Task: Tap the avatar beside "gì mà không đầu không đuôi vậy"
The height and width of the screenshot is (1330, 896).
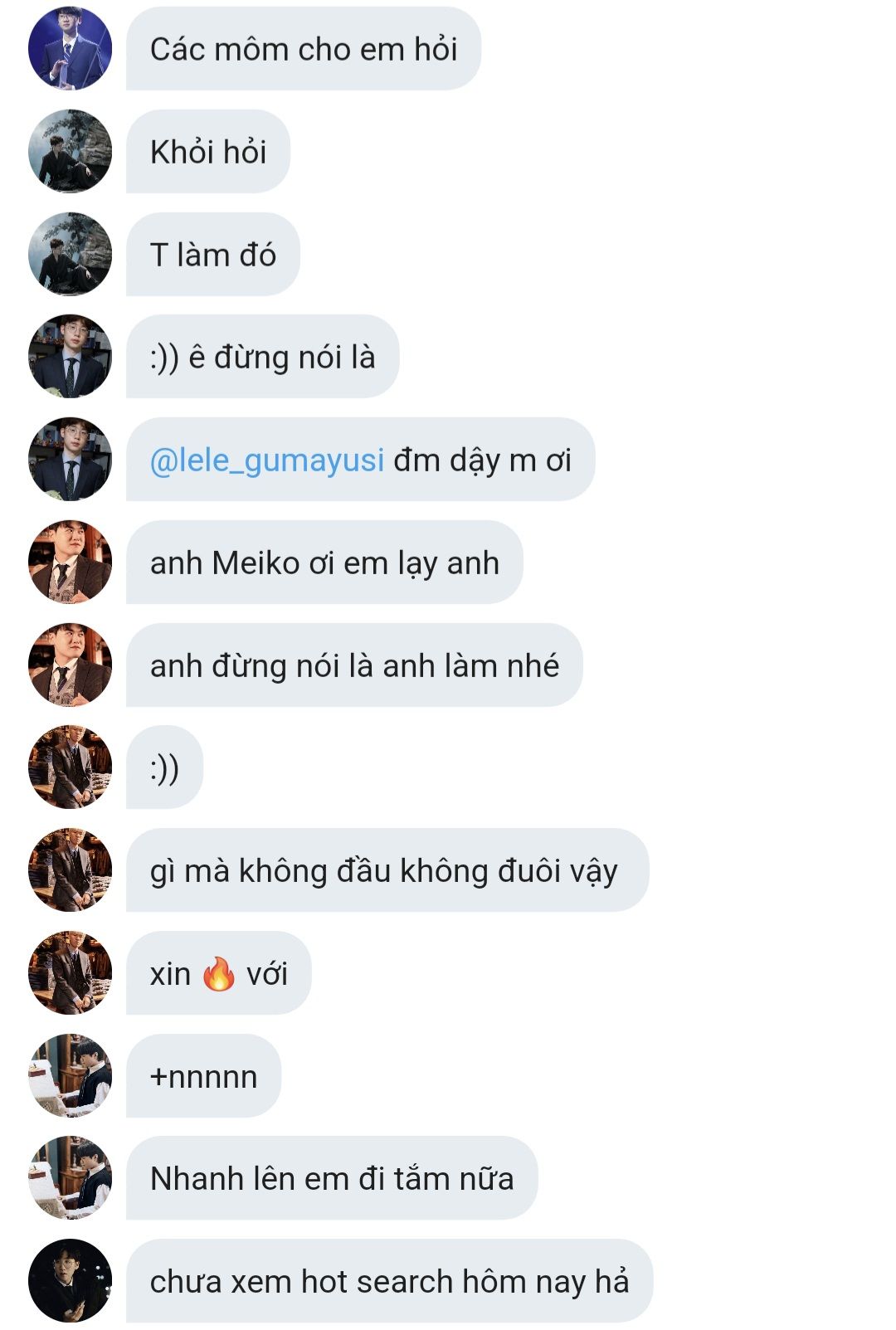Action: tap(70, 870)
